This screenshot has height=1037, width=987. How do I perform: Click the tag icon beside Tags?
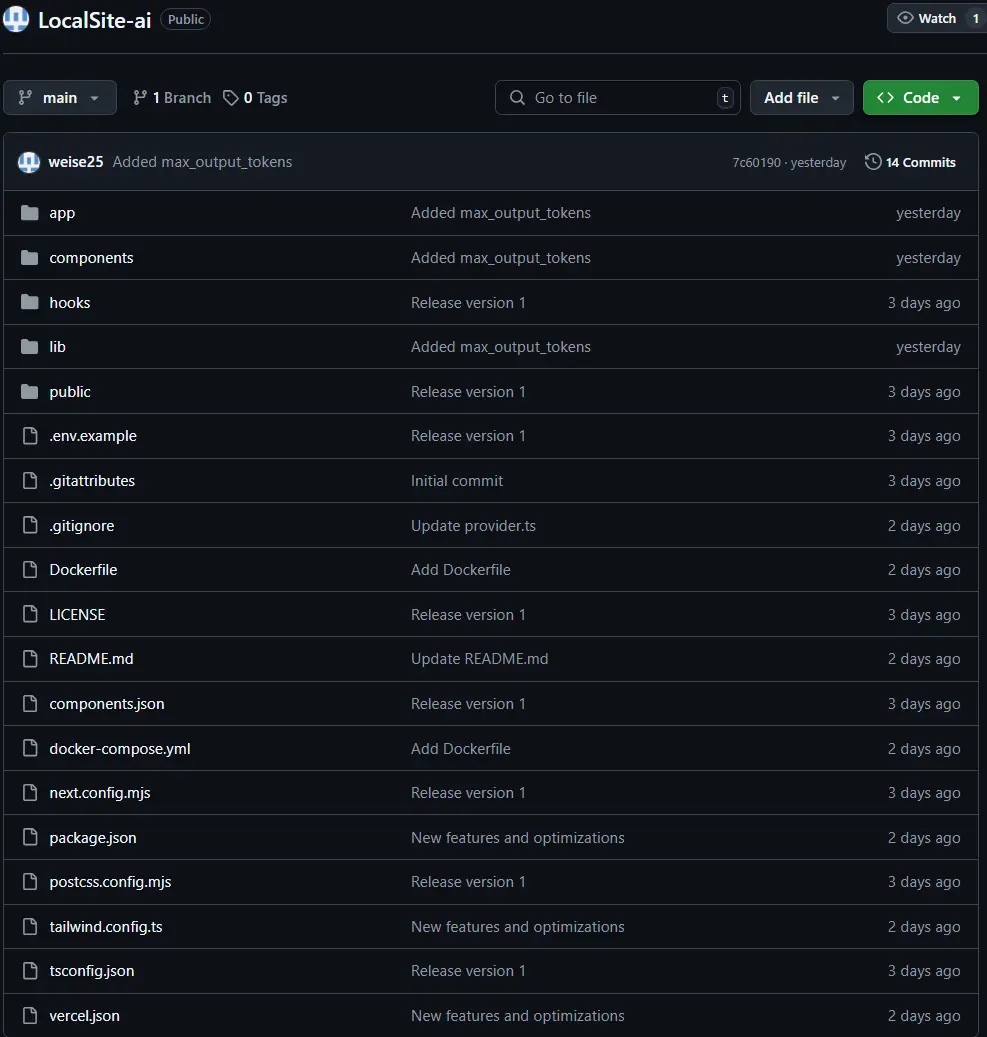click(231, 98)
